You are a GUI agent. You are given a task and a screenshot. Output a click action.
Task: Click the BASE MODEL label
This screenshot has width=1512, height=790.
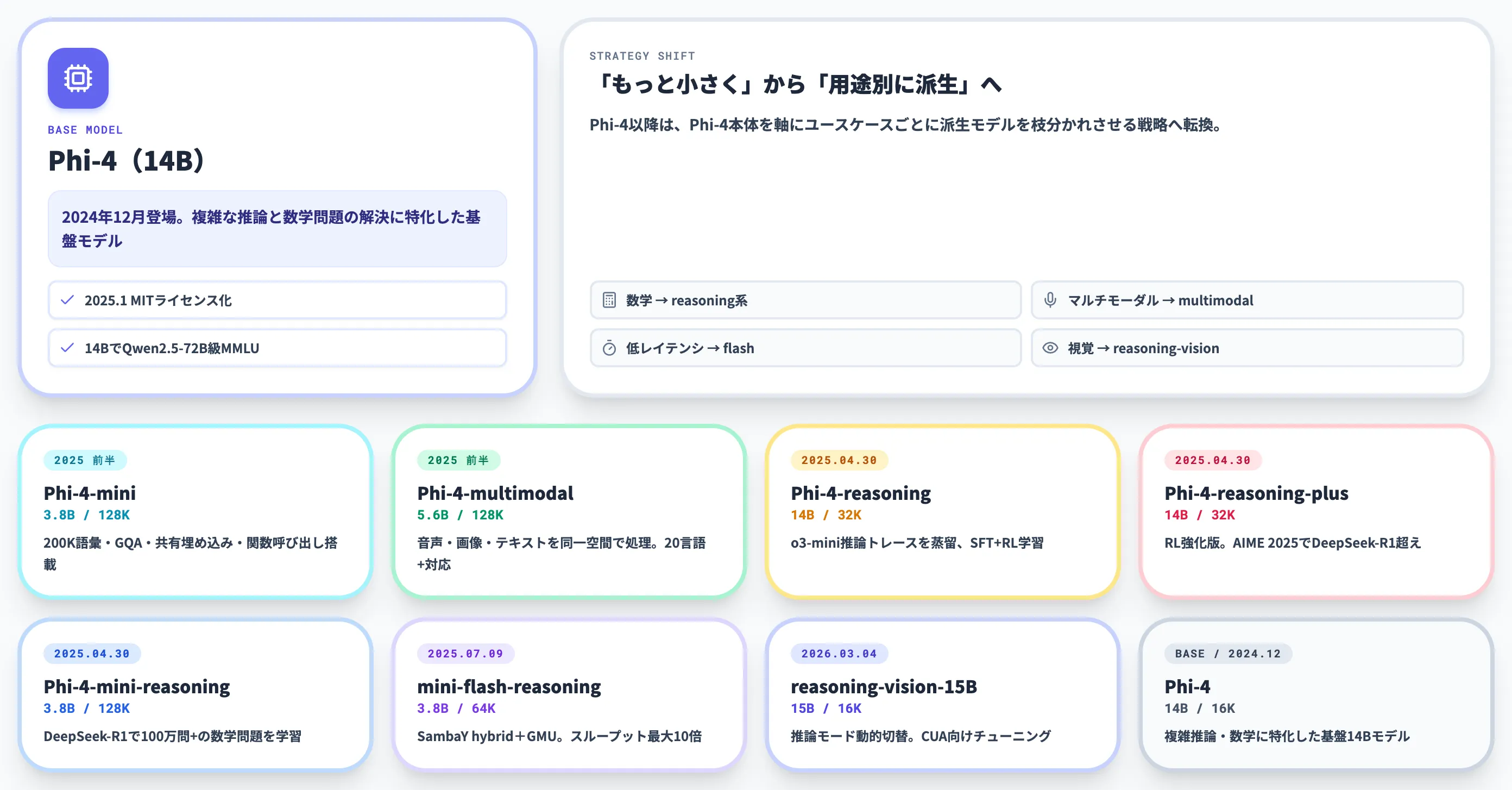(85, 130)
